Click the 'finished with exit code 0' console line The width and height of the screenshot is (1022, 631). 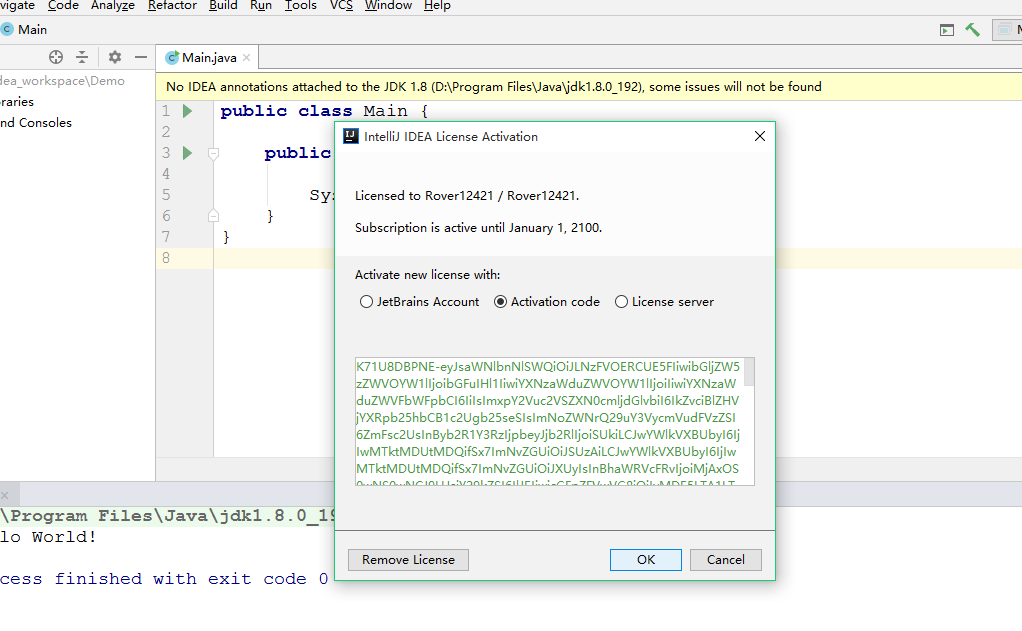(164, 579)
